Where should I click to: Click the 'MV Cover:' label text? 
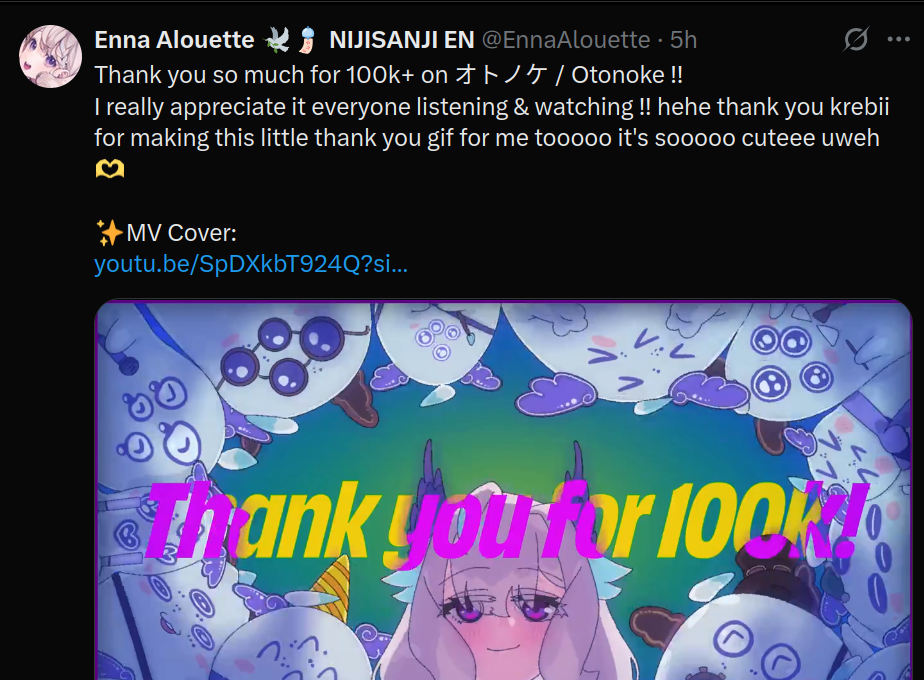tap(182, 233)
